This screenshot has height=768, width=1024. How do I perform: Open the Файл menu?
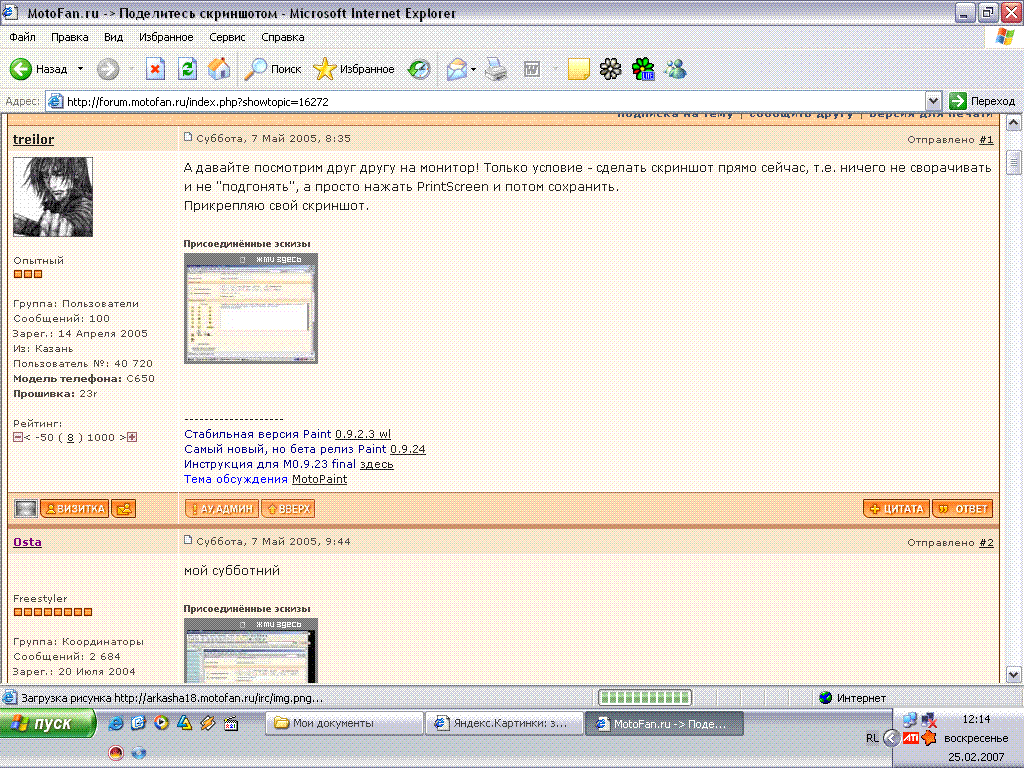tap(22, 37)
